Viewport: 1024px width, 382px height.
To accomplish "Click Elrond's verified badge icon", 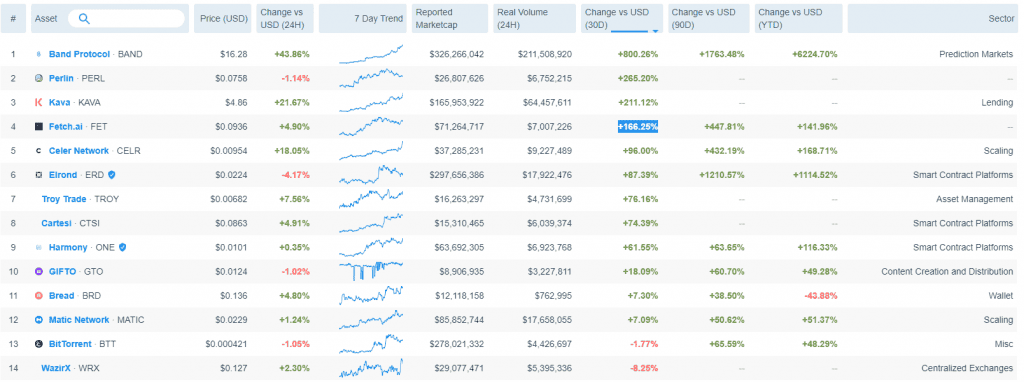I will click(x=112, y=175).
